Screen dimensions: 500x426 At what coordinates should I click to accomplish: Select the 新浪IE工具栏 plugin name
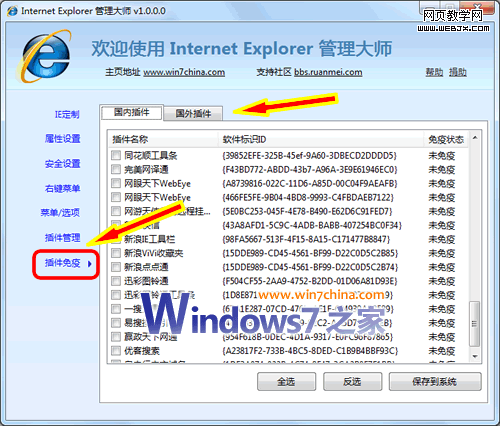click(x=149, y=239)
